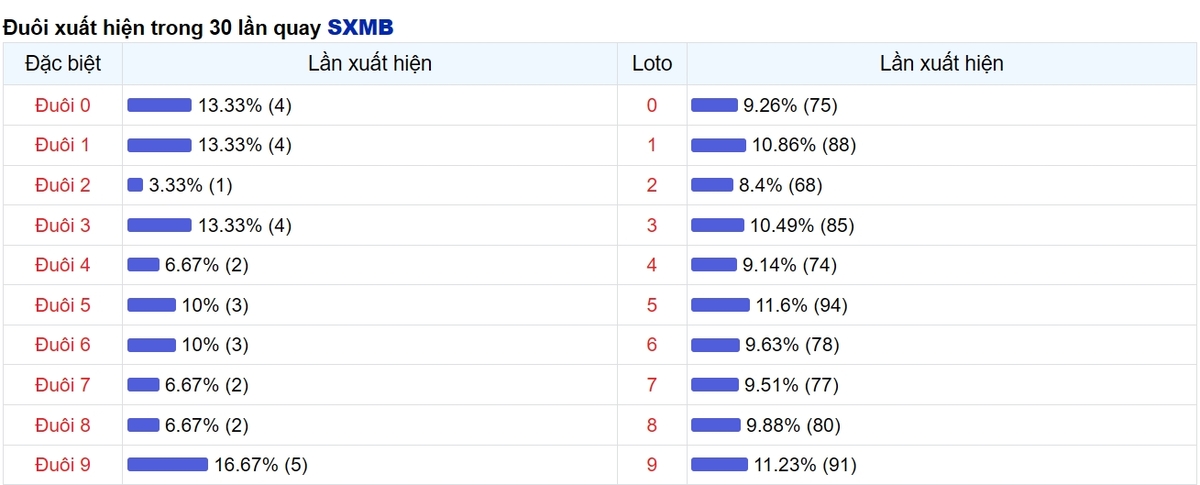Screen dimensions: 1200x485
Task: Click the Lần xuất hiện header beside Loto
Action: [941, 64]
